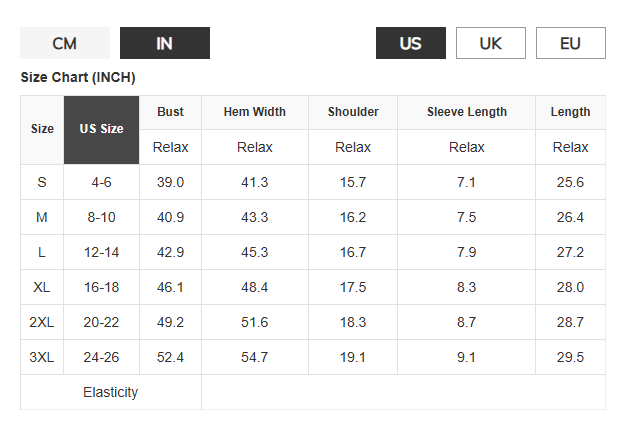Viewport: 633px width, 425px height.
Task: Select the M size row label
Action: pos(42,217)
